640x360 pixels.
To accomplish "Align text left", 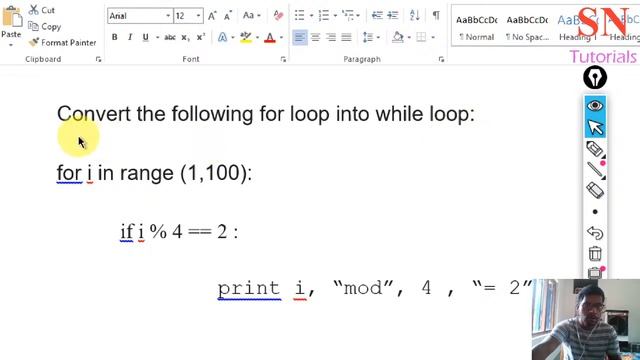I will coord(300,38).
